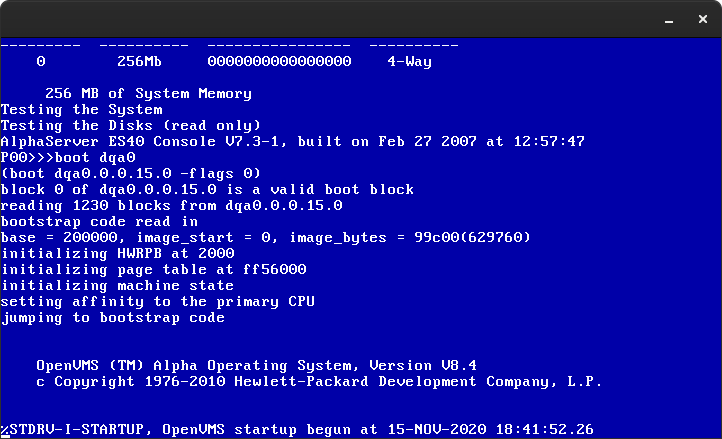The image size is (722, 439).
Task: Click the Hewlett-Packard copyright line
Action: tap(319, 382)
